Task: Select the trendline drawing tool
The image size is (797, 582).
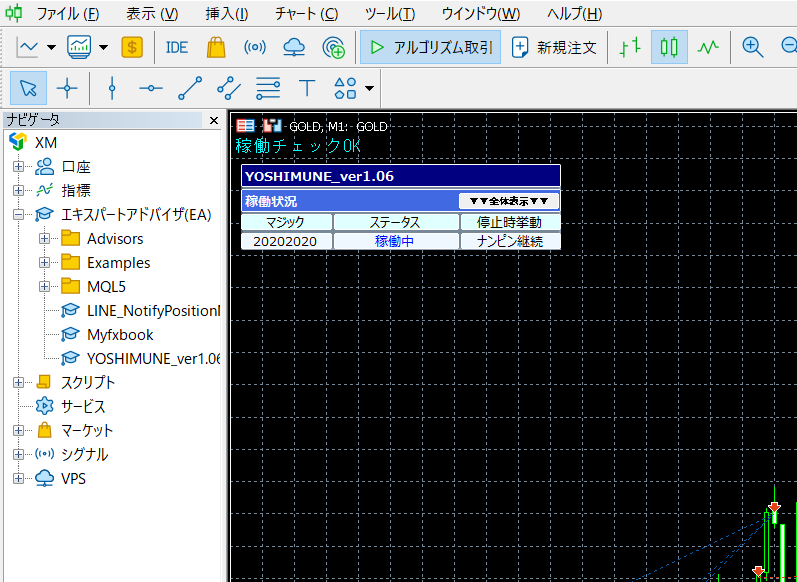Action: (x=189, y=88)
